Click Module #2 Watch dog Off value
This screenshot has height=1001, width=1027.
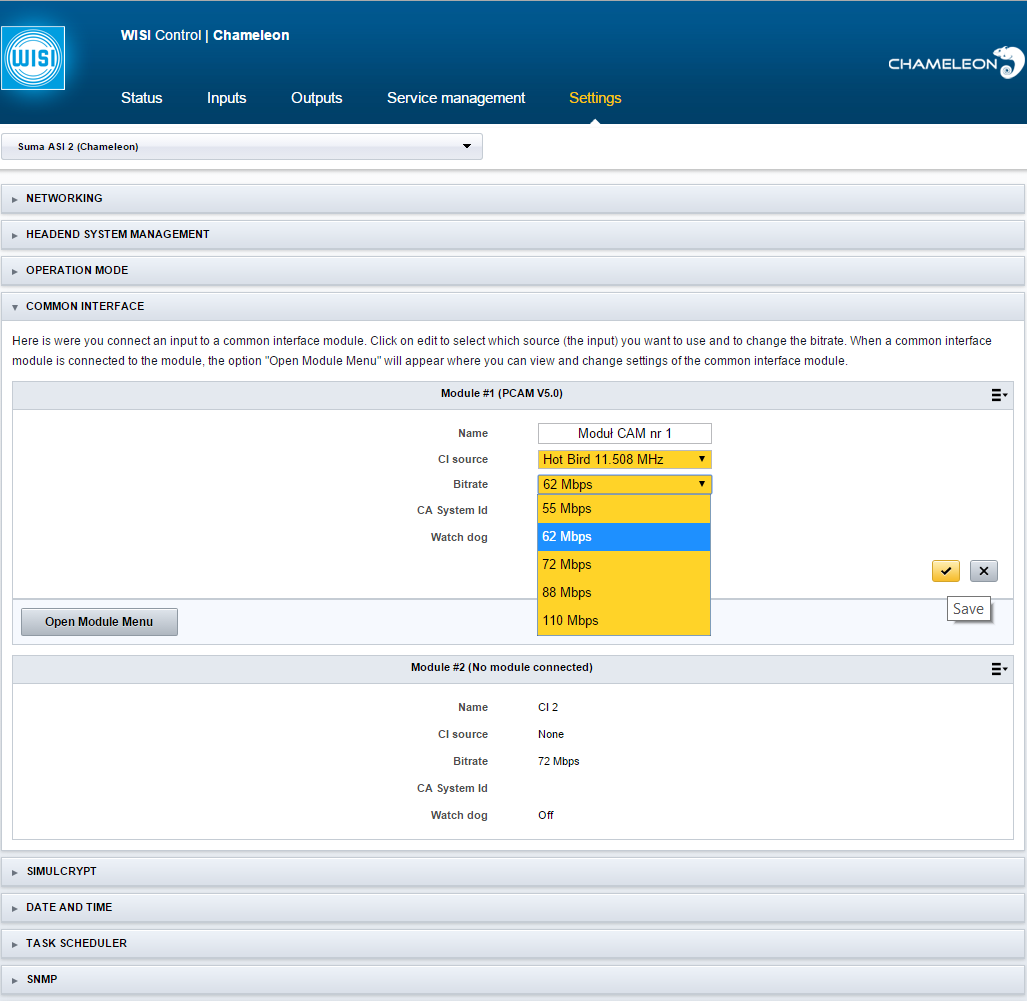tap(546, 816)
